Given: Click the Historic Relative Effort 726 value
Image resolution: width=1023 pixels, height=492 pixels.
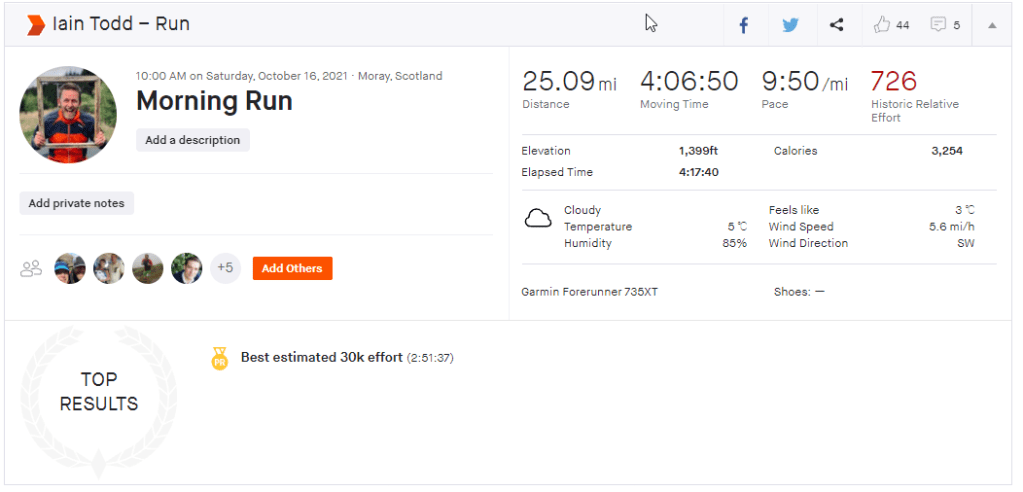Looking at the screenshot, I should click(893, 81).
